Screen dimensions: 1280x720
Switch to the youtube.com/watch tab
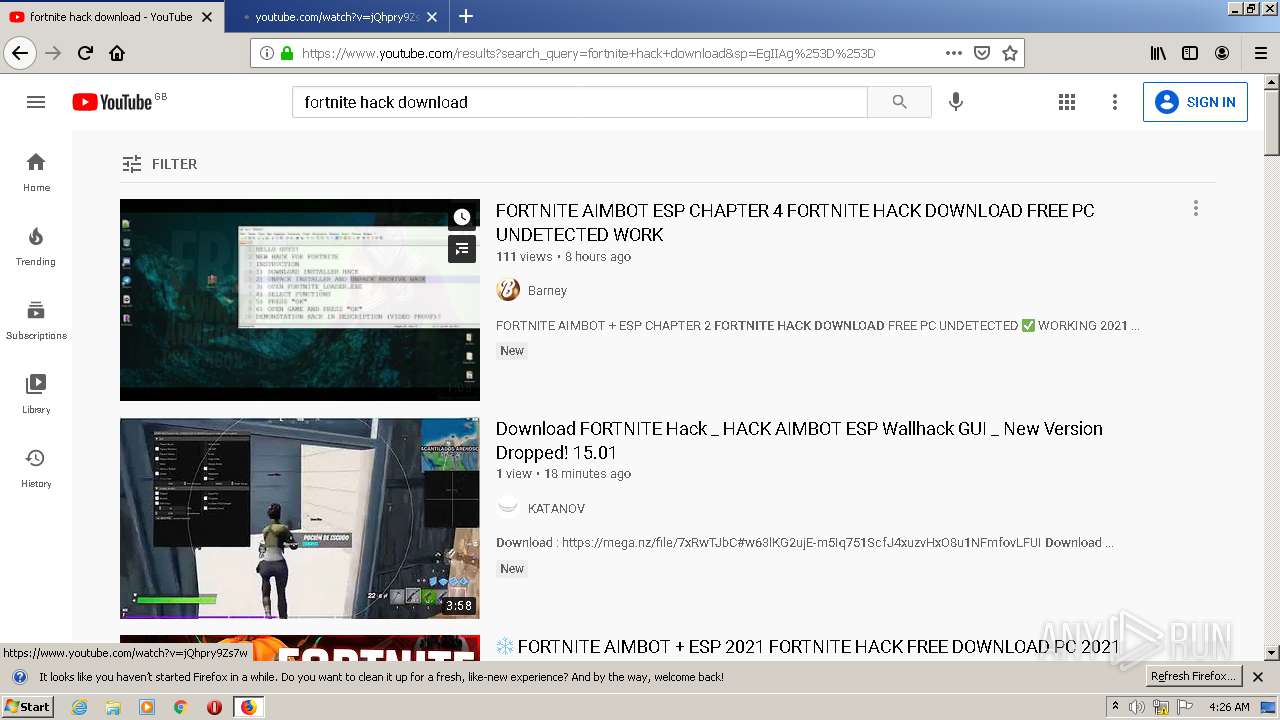336,16
